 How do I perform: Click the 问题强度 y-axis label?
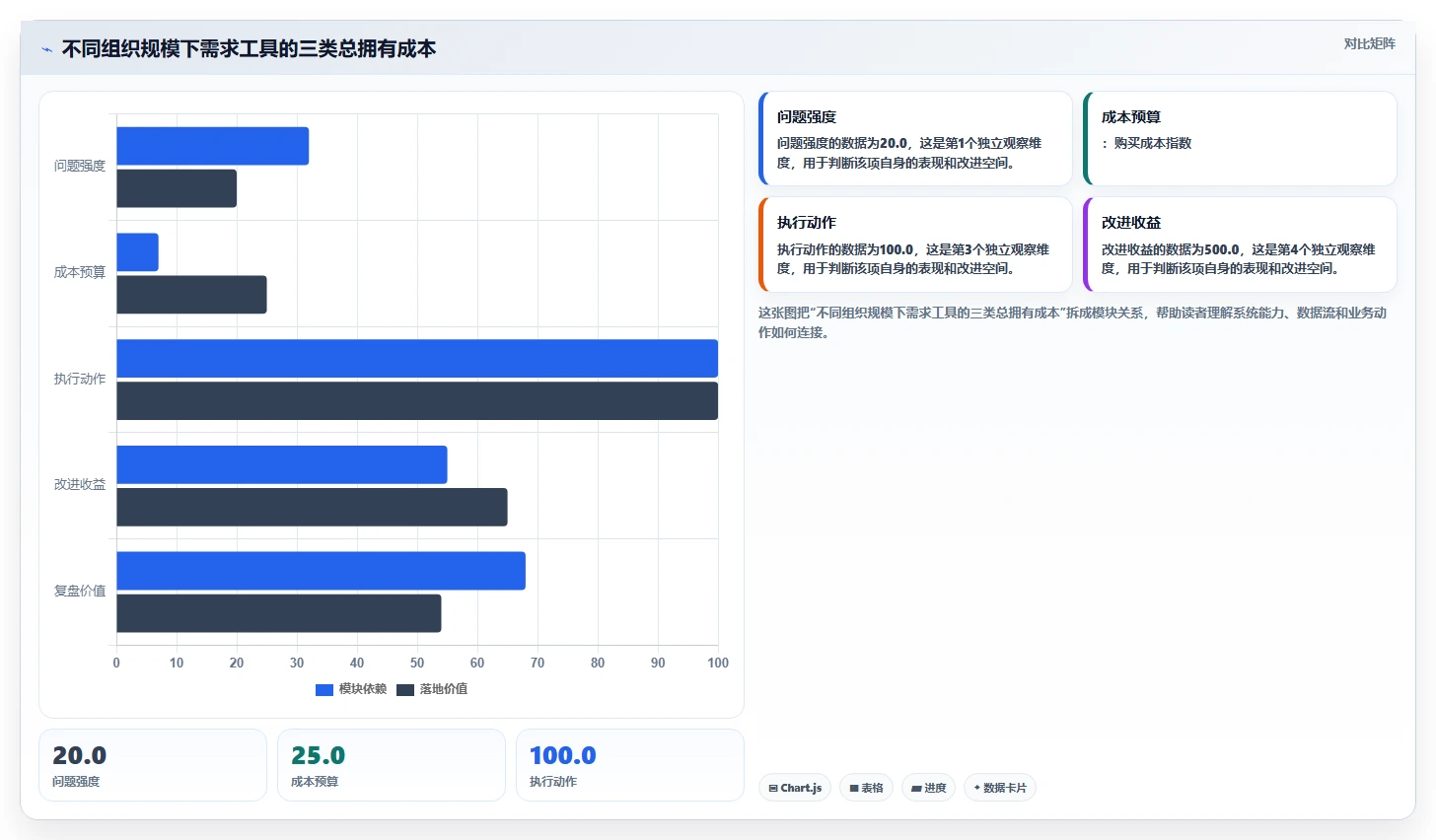80,166
